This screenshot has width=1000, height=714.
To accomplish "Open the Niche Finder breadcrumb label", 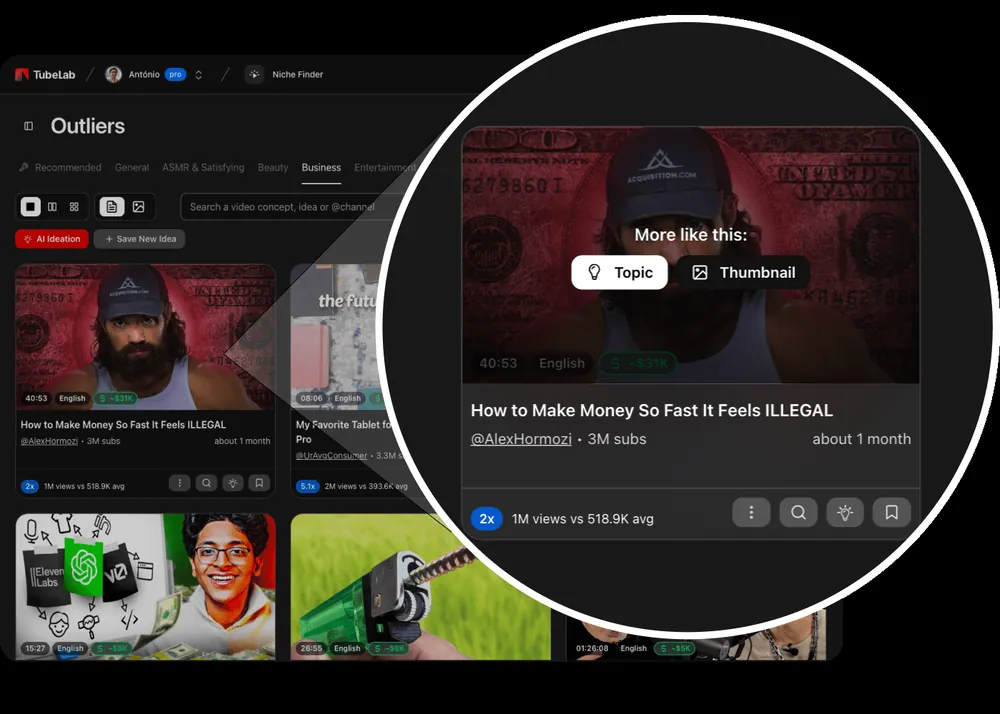I will tap(297, 75).
